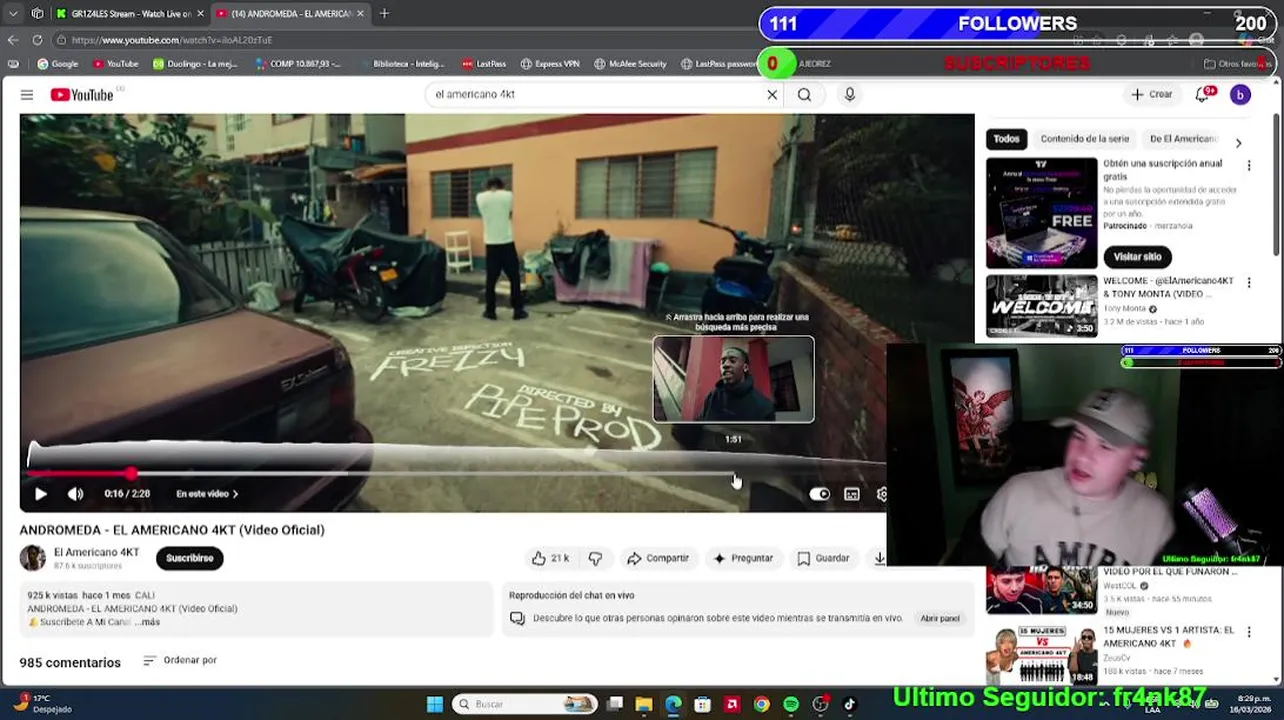Select the 'Contenido de la serie' chip
The image size is (1284, 720).
coord(1084,139)
